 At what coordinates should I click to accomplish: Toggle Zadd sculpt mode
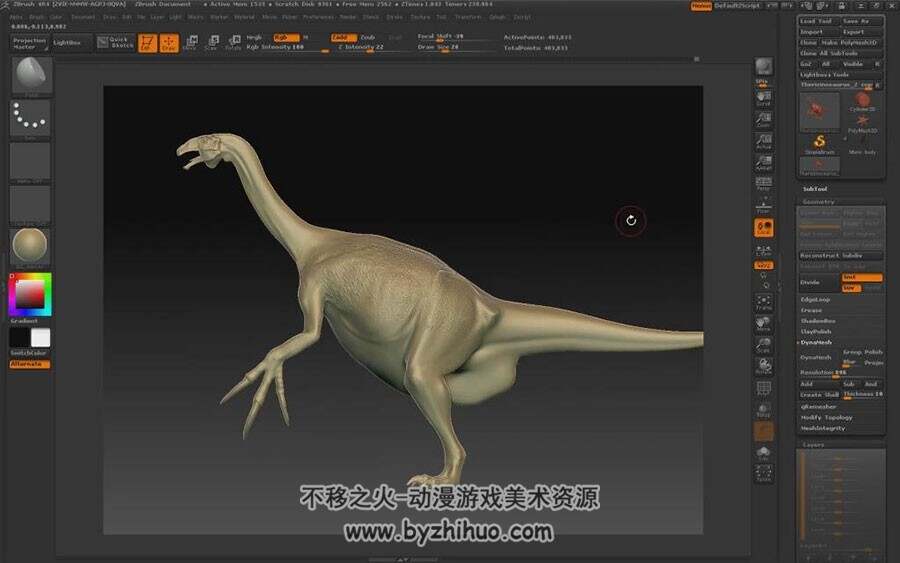(344, 37)
